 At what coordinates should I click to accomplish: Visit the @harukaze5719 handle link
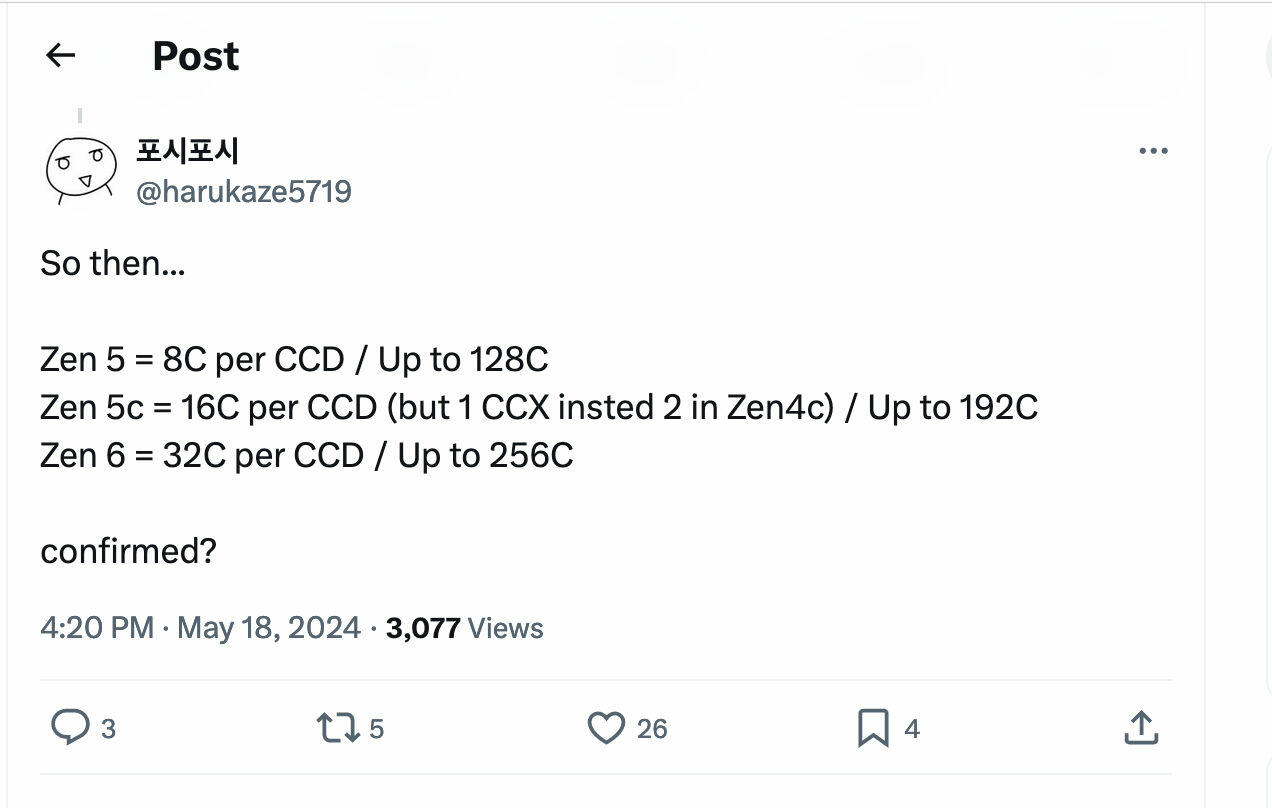pyautogui.click(x=243, y=191)
